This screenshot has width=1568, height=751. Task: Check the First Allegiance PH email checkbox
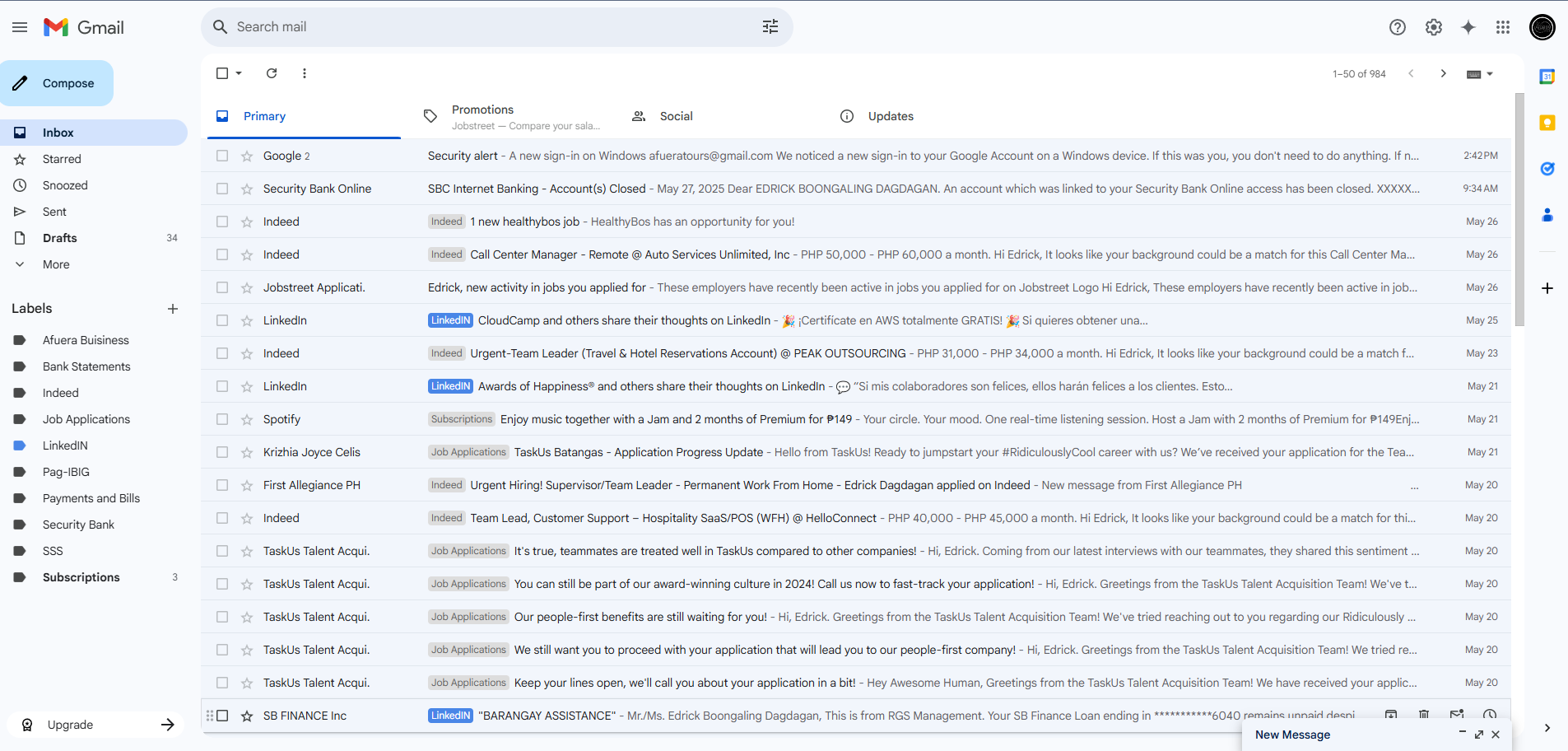point(222,485)
